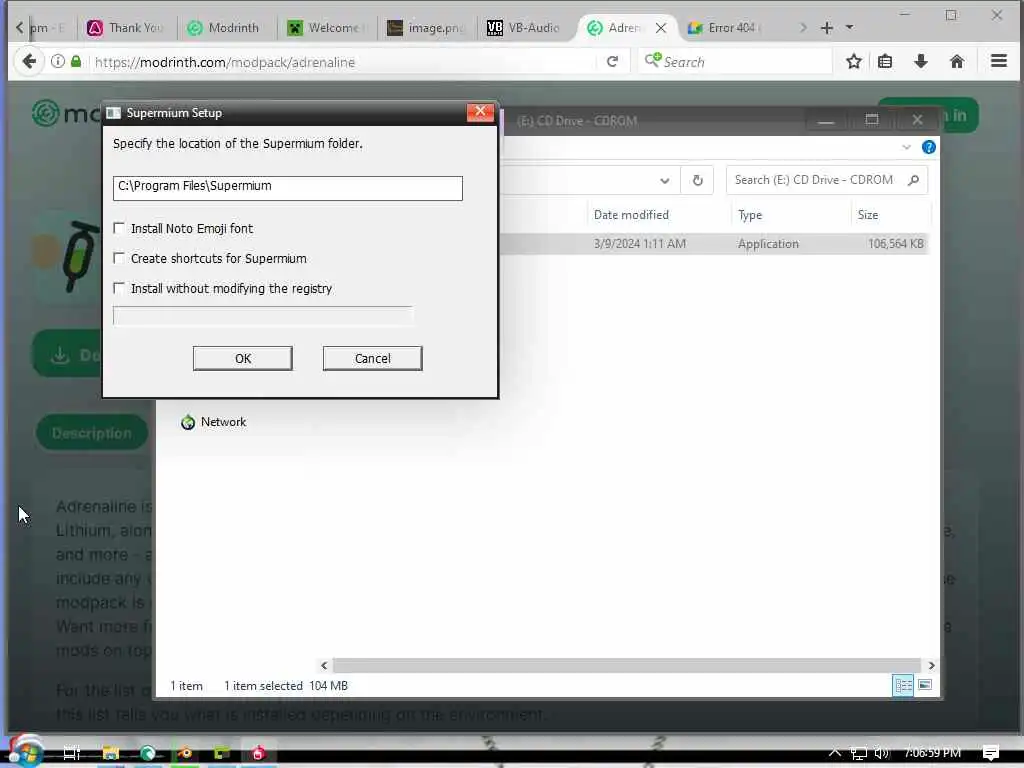Switch Explorer to large icons view
This screenshot has width=1024, height=768.
[925, 685]
